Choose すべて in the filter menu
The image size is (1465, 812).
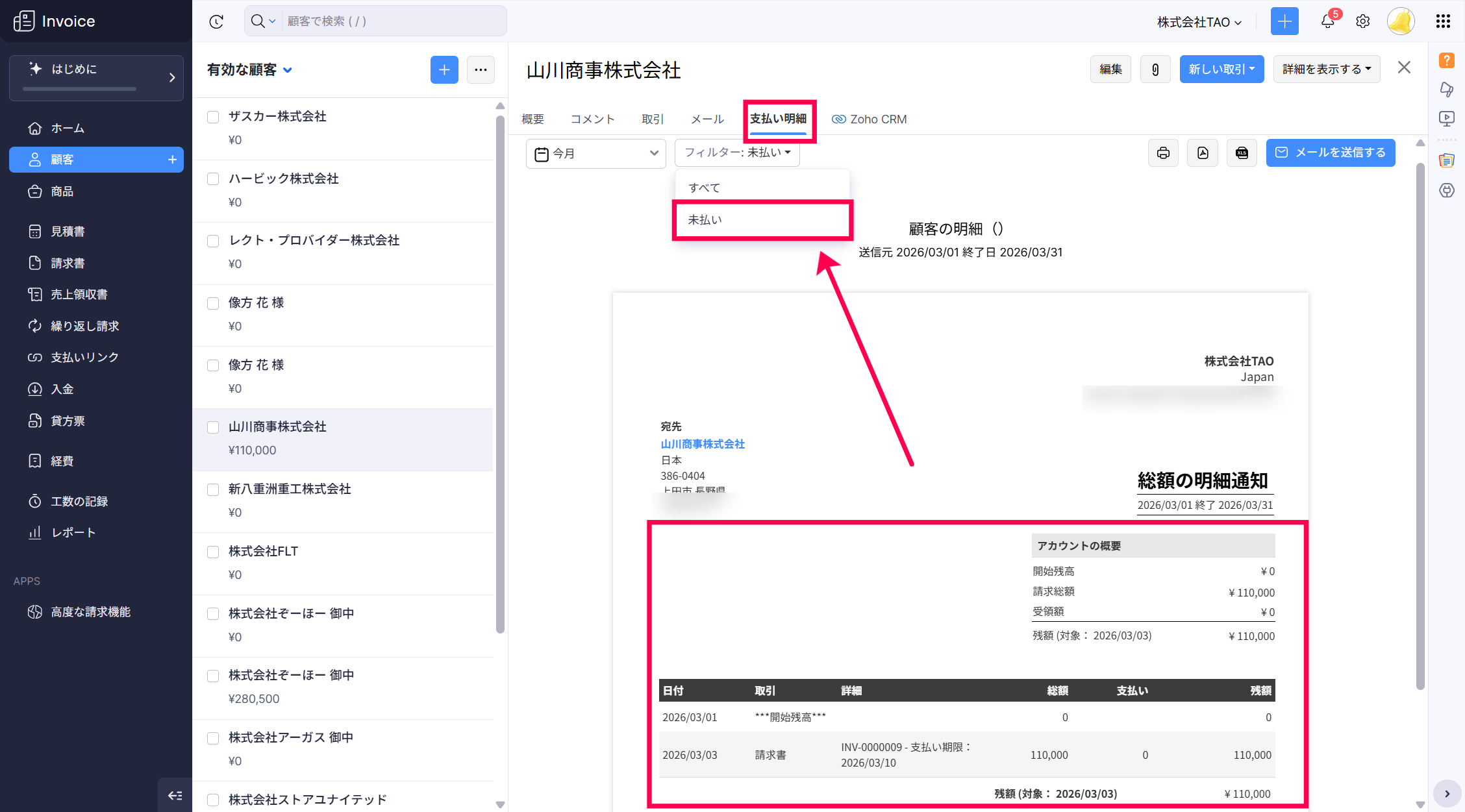click(x=705, y=188)
